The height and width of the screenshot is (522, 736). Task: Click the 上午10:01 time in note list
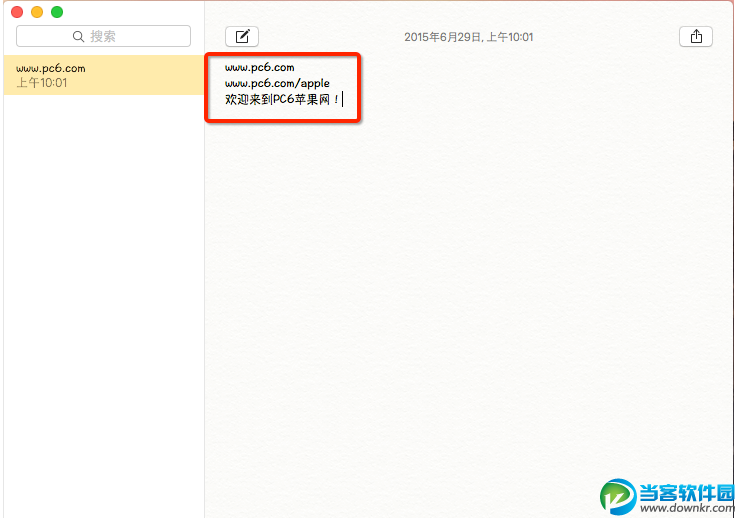[42, 83]
